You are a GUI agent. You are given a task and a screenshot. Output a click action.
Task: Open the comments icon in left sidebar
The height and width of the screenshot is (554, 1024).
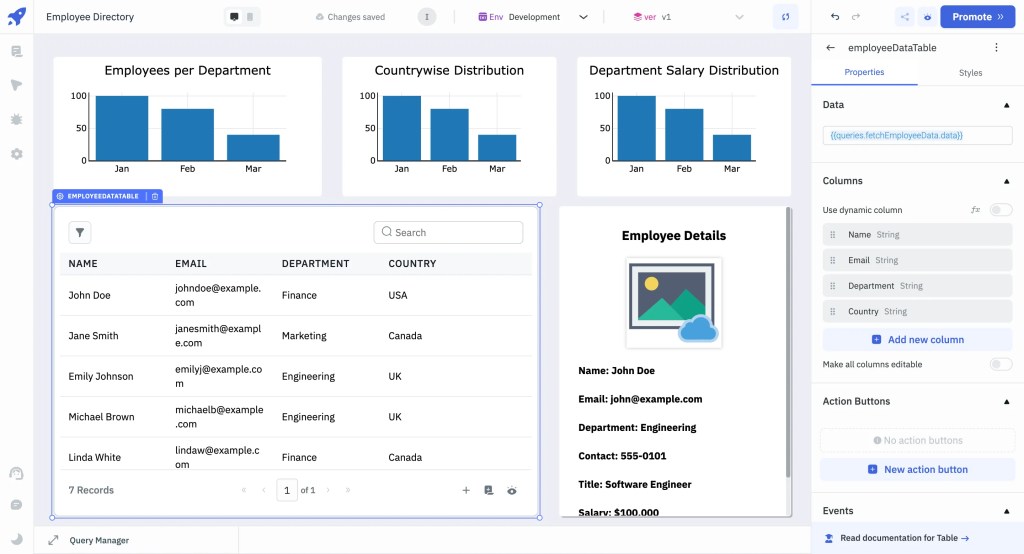click(16, 505)
